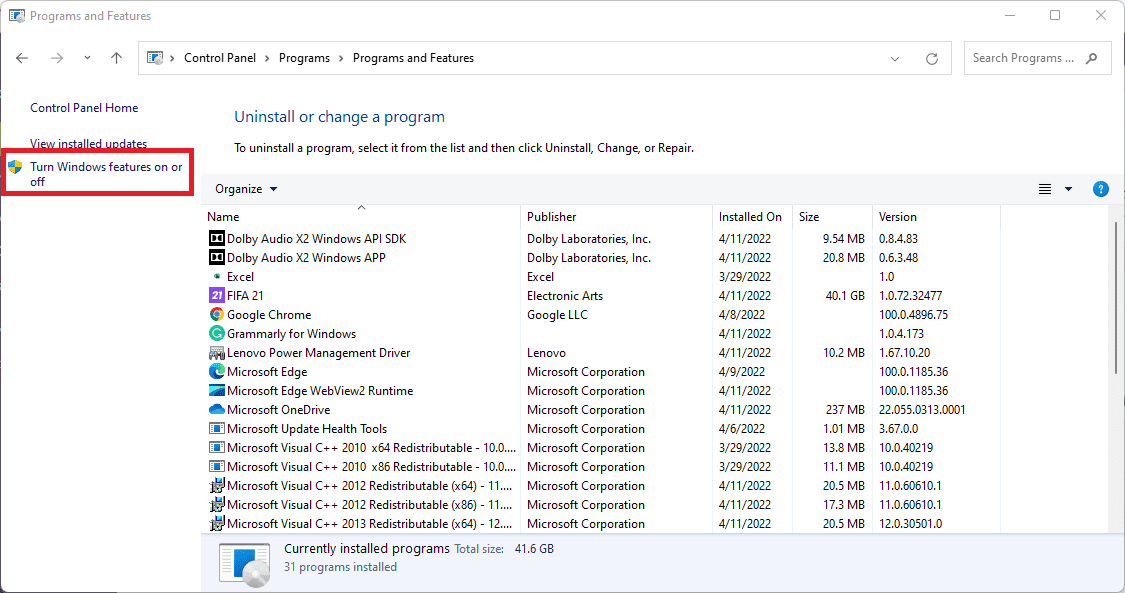Select Programs breadcrumb
Image resolution: width=1125 pixels, height=593 pixels.
pyautogui.click(x=304, y=58)
